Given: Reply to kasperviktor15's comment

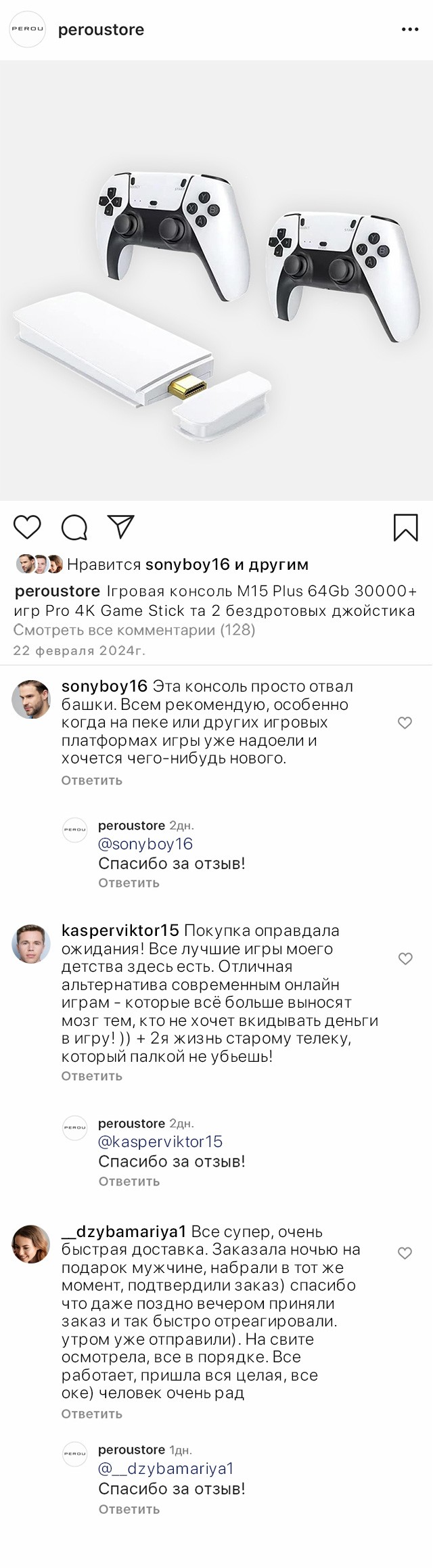Looking at the screenshot, I should click(x=92, y=1076).
